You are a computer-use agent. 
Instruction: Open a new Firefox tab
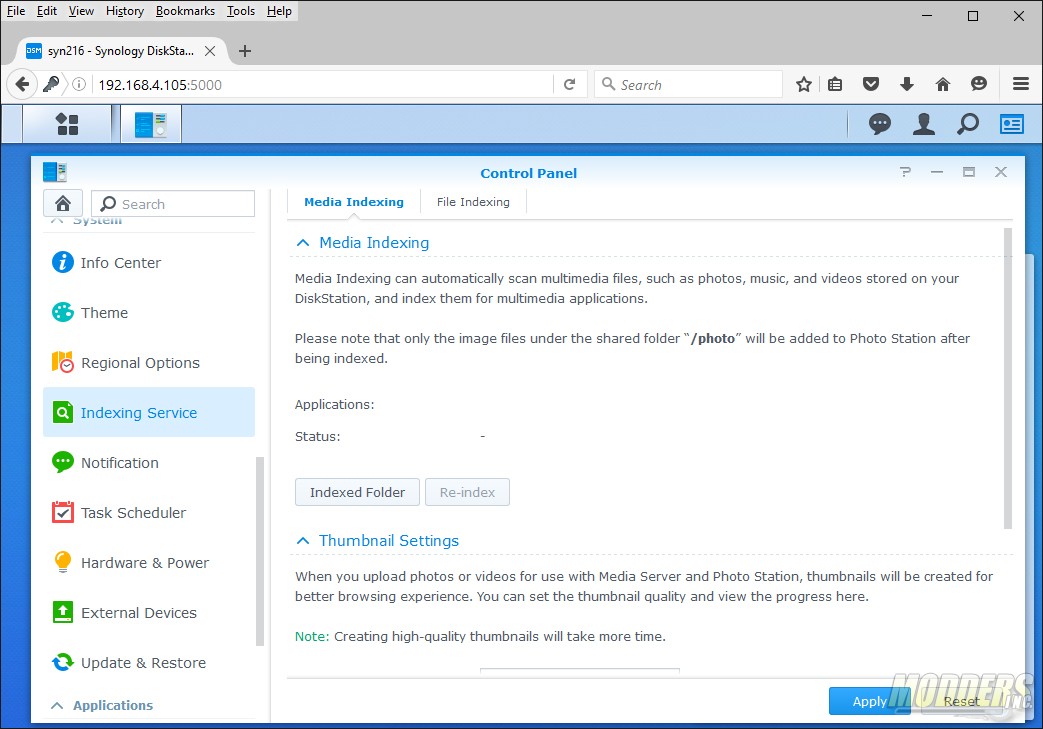tap(245, 51)
